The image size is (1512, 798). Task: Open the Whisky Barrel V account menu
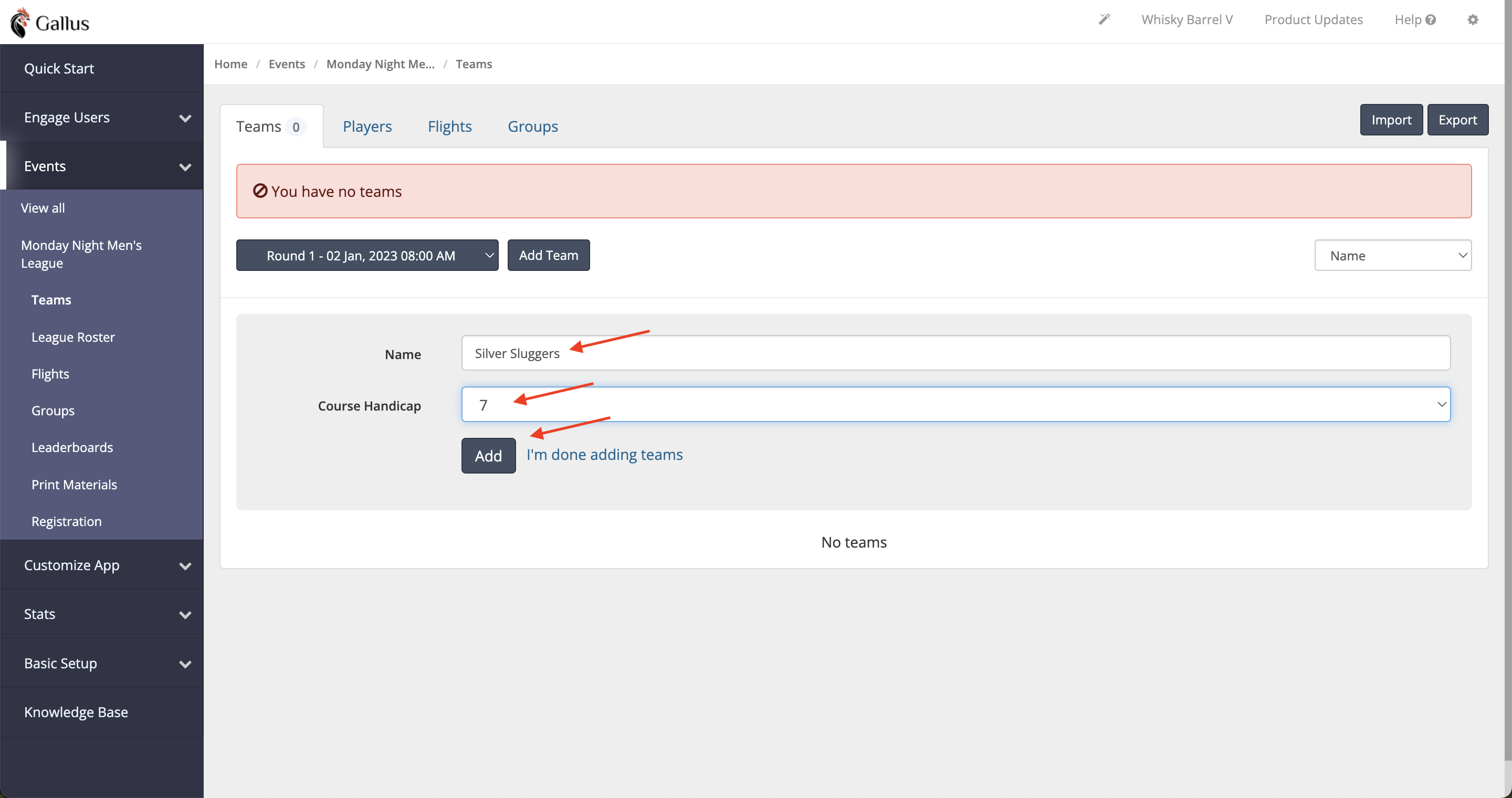[x=1187, y=19]
